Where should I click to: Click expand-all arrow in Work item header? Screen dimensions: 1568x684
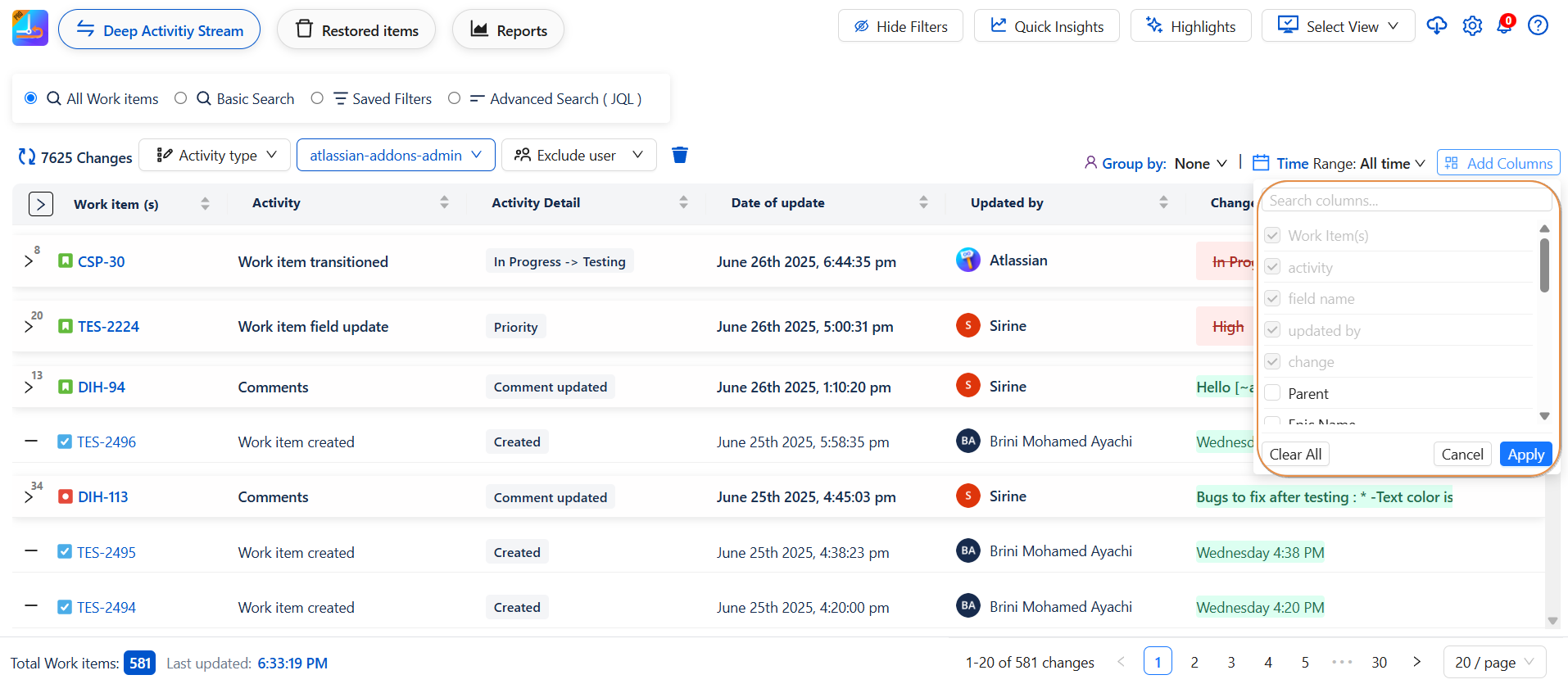click(41, 204)
